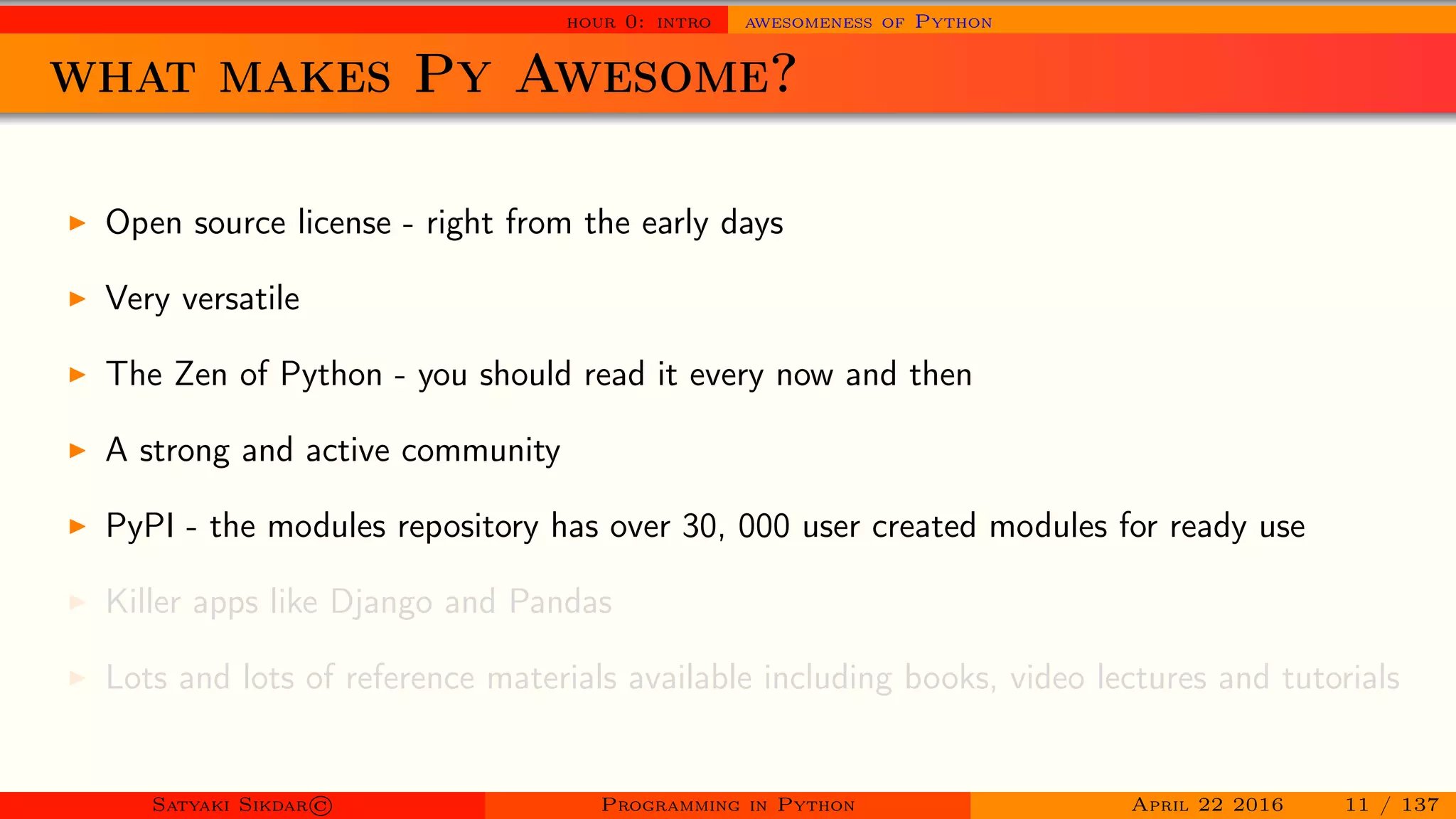The height and width of the screenshot is (819, 1456).
Task: Click the bullet triangle beside 'A strong and active'
Action: (x=77, y=451)
